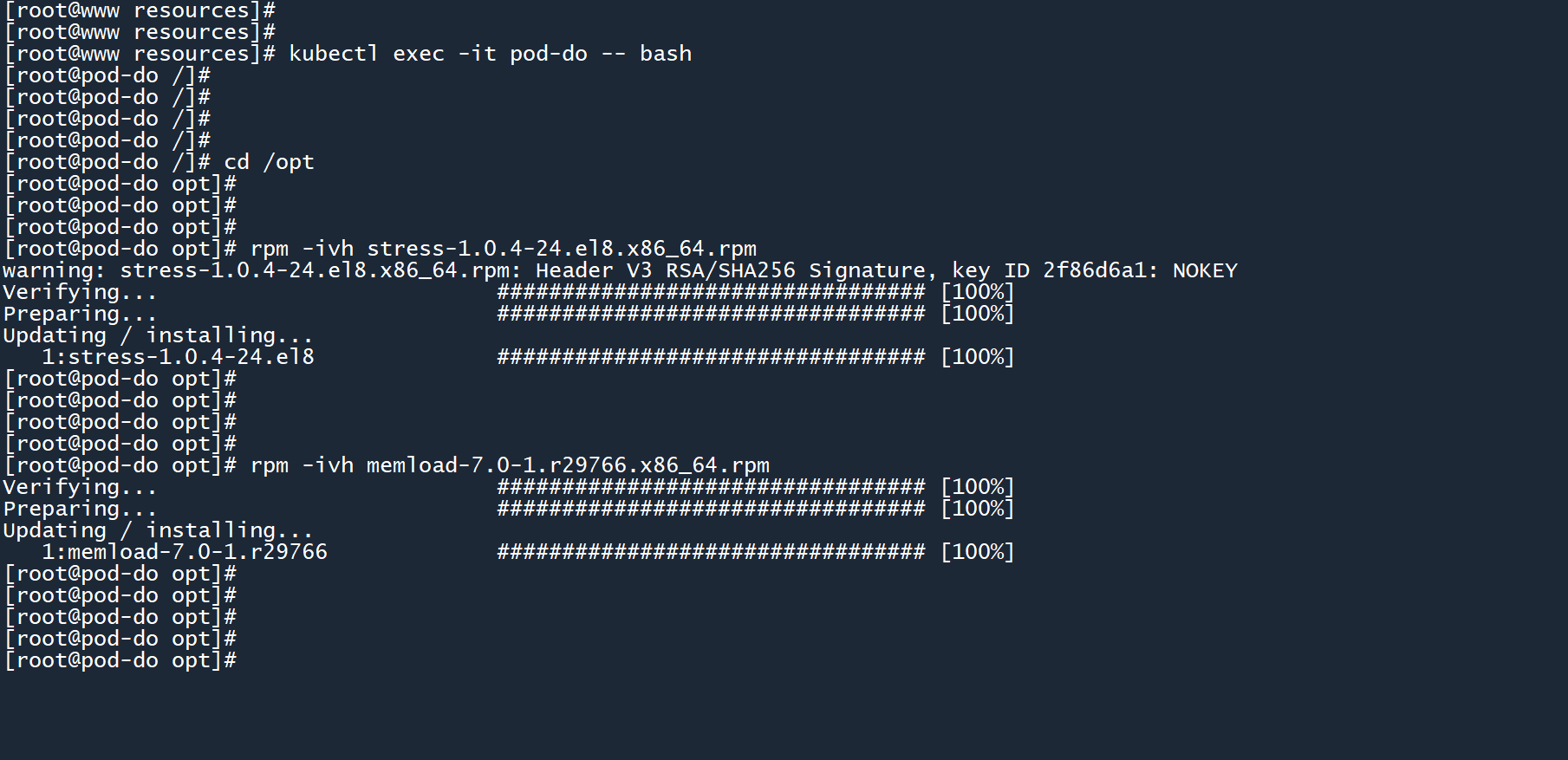The width and height of the screenshot is (1568, 760).
Task: Click the 1:stress-1.0.4-24.el8 package line
Action: [x=178, y=357]
